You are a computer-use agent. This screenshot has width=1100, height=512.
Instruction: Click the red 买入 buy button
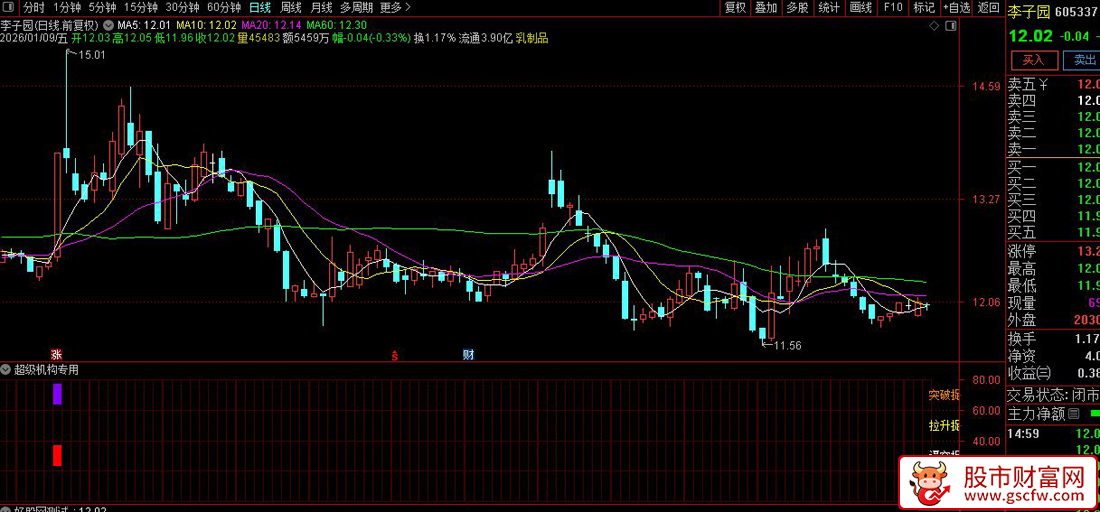click(1033, 60)
